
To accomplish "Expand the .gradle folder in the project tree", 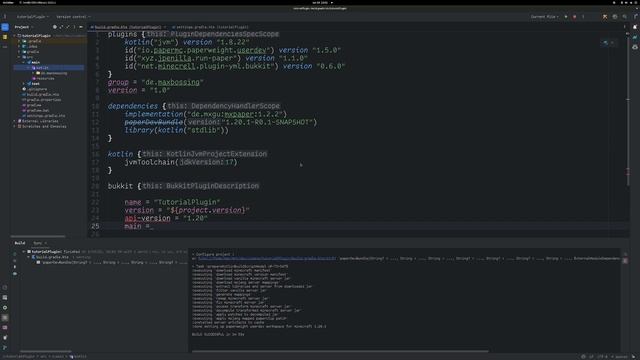I will 19,41.
